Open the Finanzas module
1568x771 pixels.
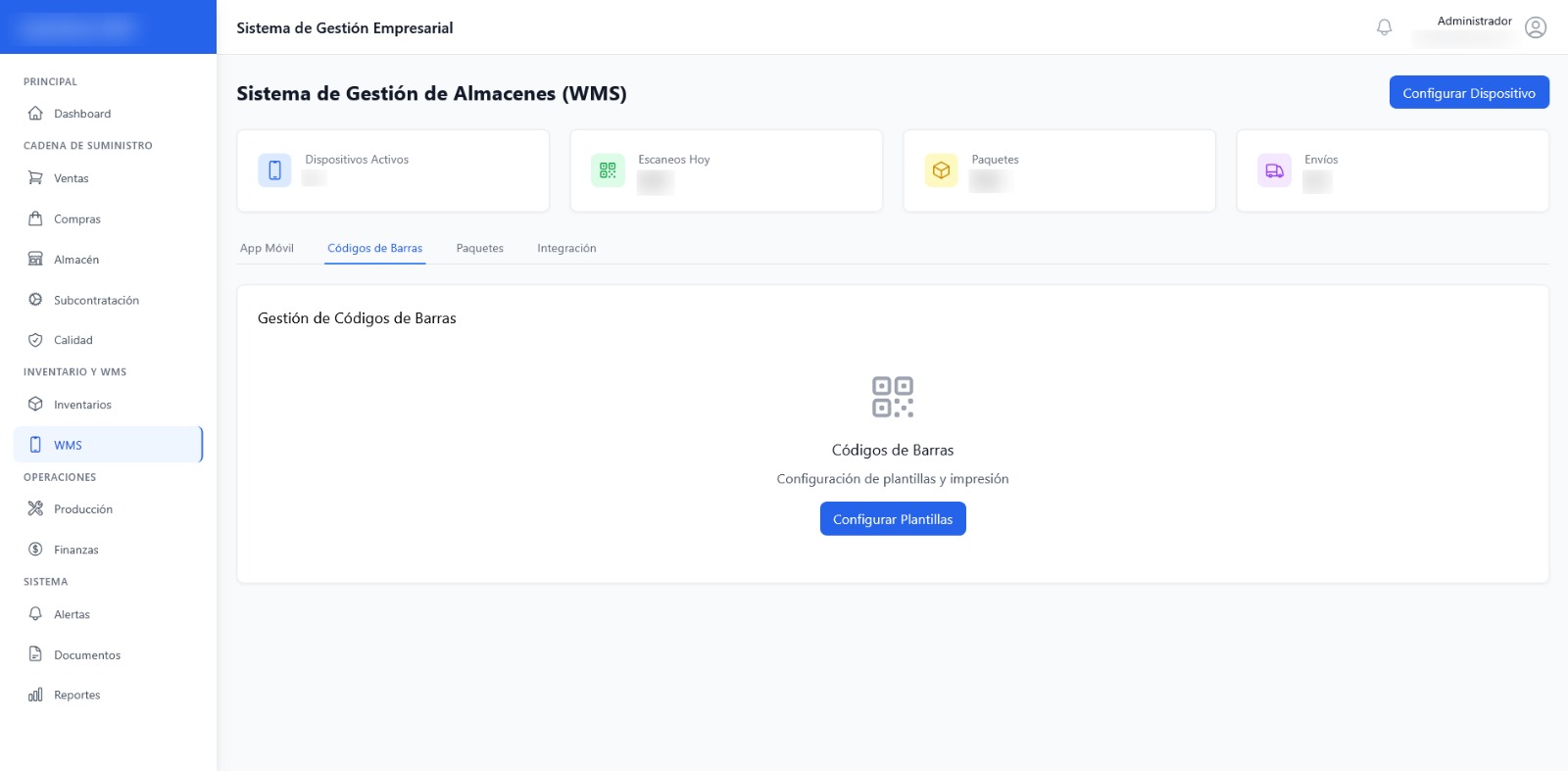(76, 550)
